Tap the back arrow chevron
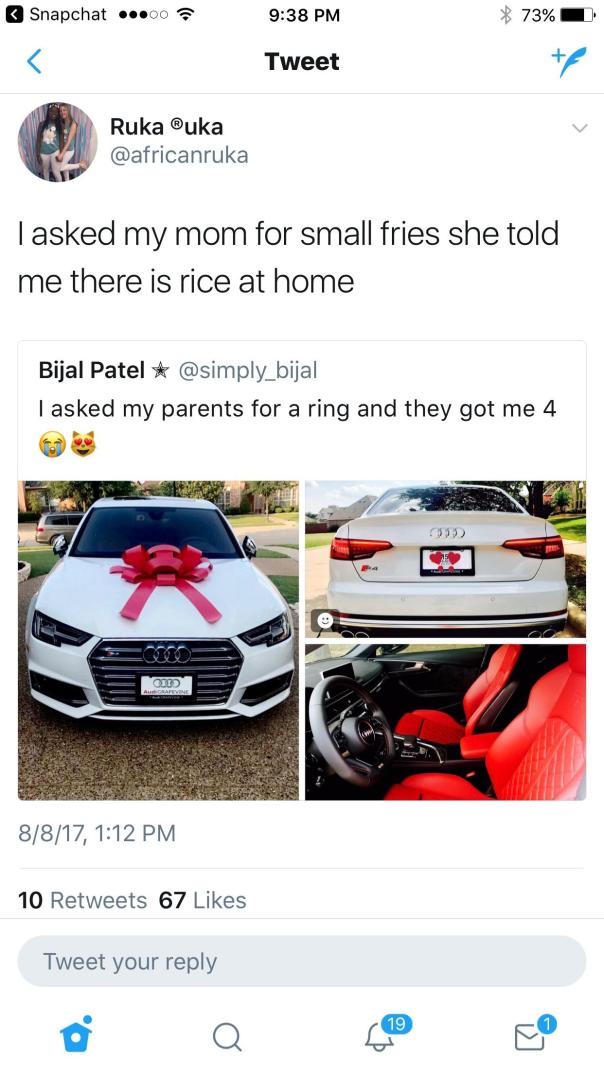Image resolution: width=604 pixels, height=1073 pixels. [34, 62]
